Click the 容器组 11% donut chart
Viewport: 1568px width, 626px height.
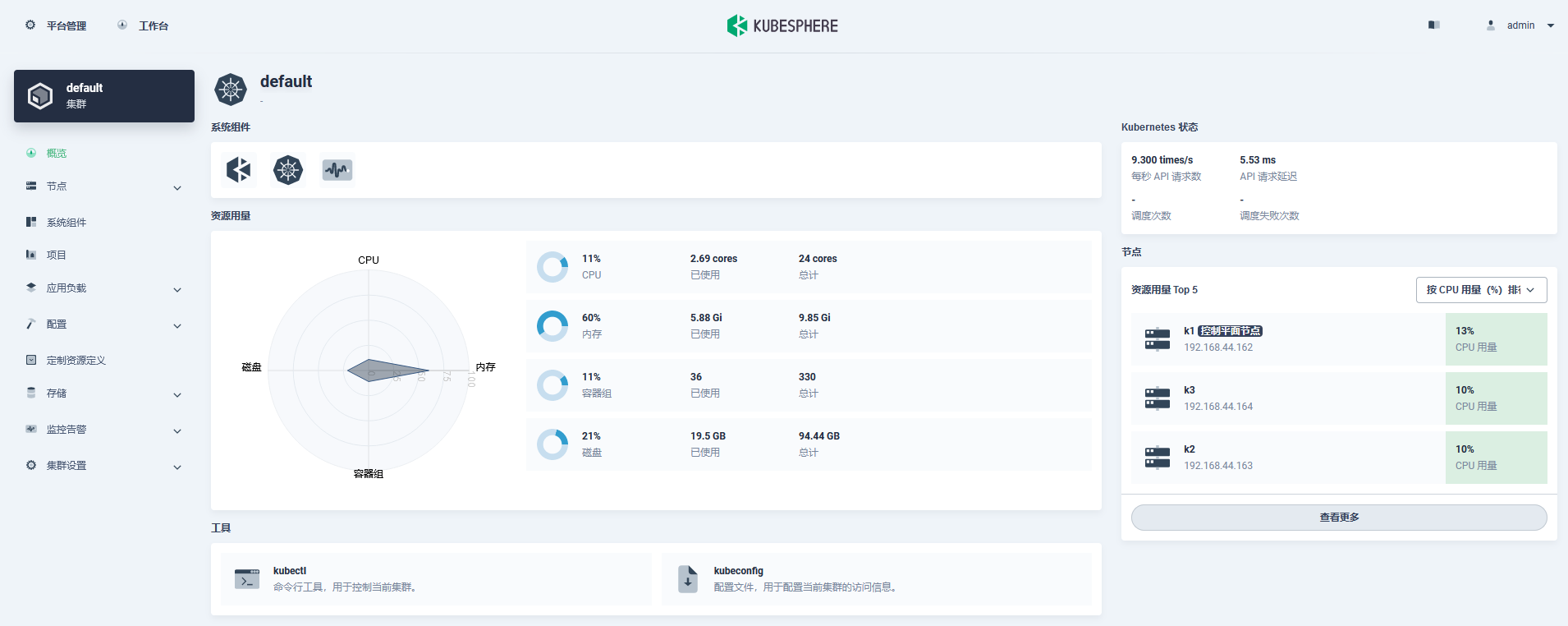pyautogui.click(x=552, y=385)
